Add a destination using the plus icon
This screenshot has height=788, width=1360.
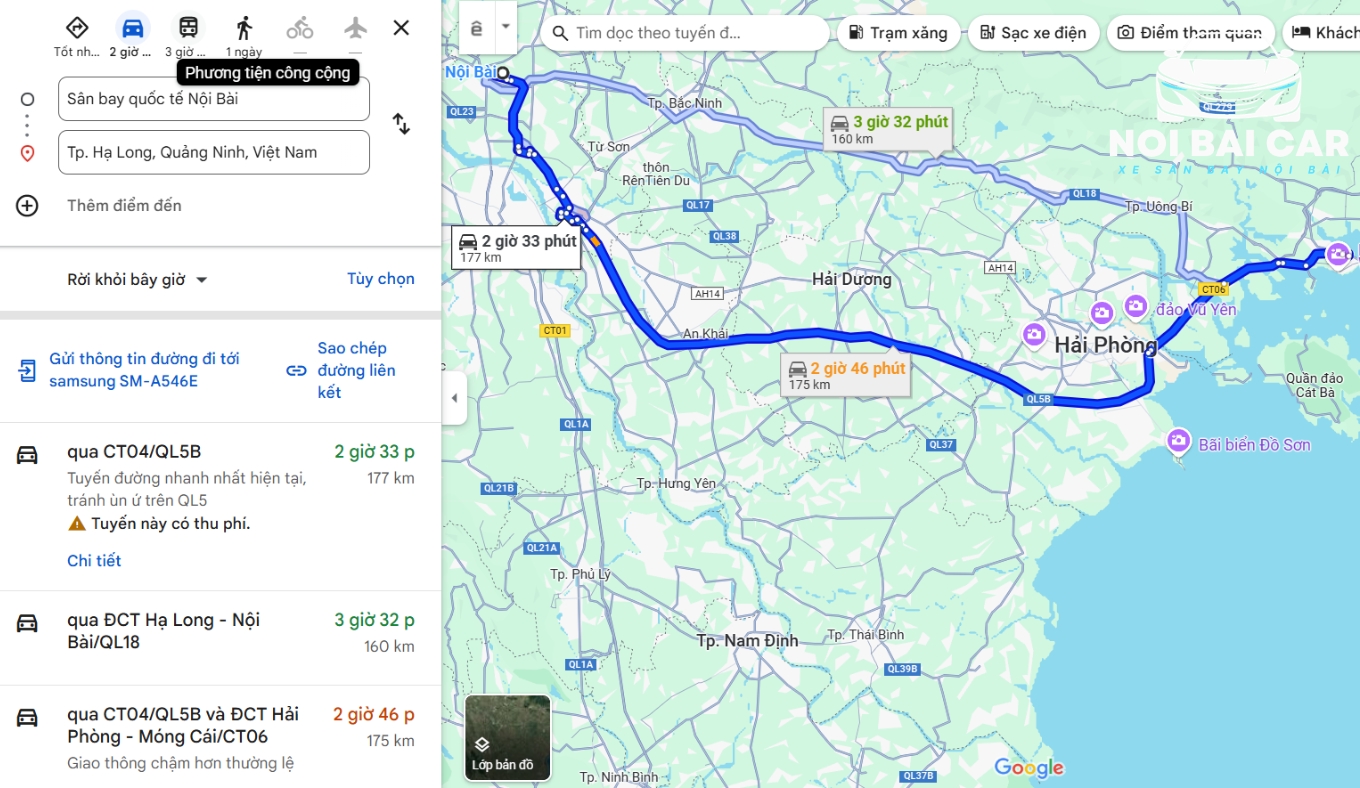click(x=27, y=206)
